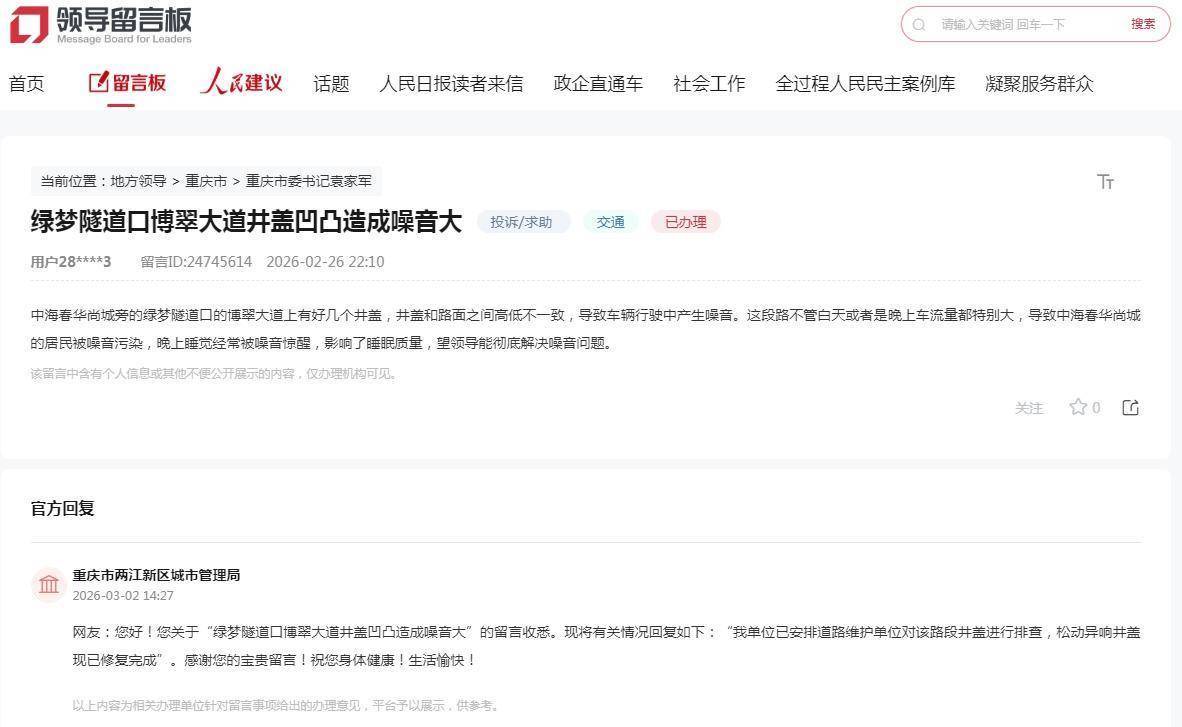Image resolution: width=1182 pixels, height=727 pixels.
Task: Click the 重庆市 breadcrumb link
Action: pyautogui.click(x=206, y=181)
